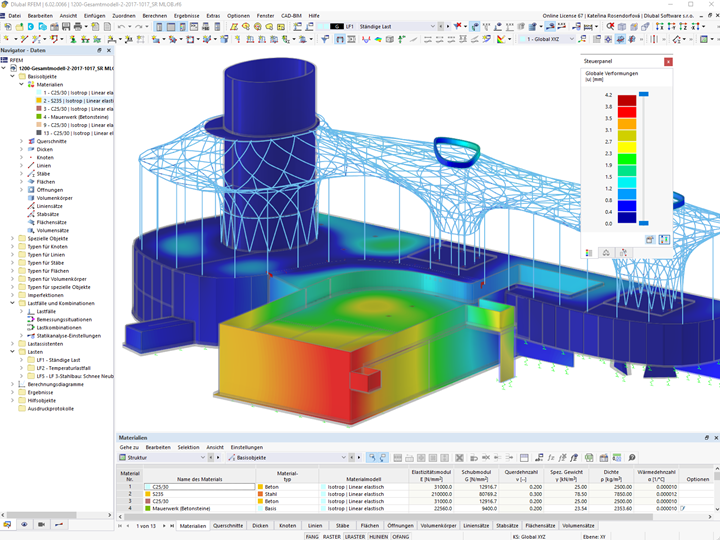Click the upper blue slider handle in Steuerpanel
Viewport: 720px width, 540px height.
pos(644,94)
